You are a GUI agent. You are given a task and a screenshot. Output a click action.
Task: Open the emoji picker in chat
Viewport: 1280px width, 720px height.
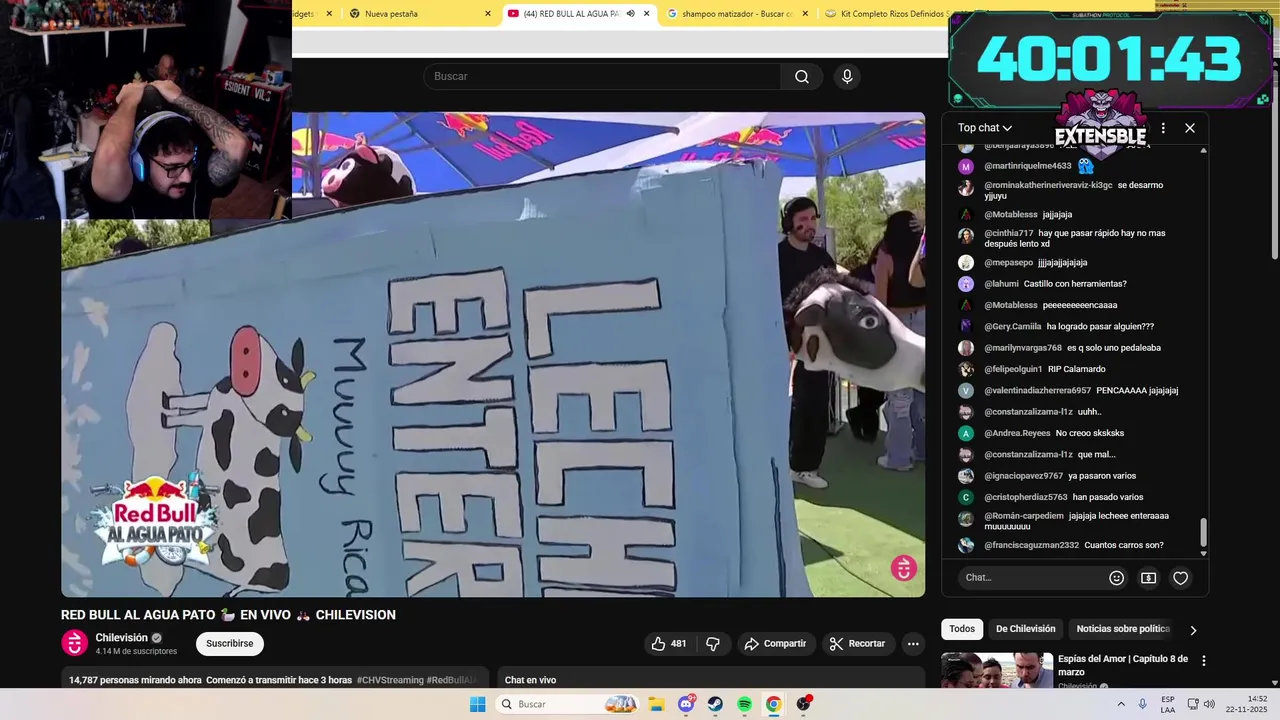tap(1117, 578)
